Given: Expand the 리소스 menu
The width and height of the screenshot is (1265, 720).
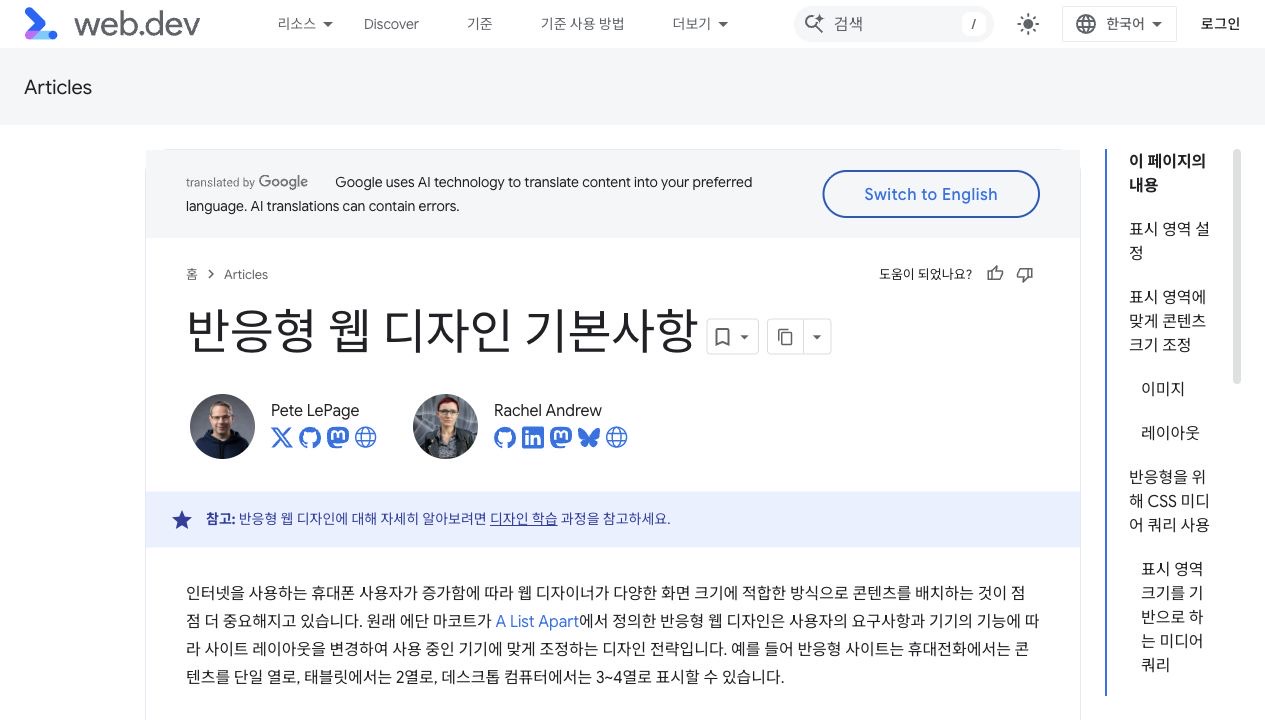Looking at the screenshot, I should click(x=305, y=24).
